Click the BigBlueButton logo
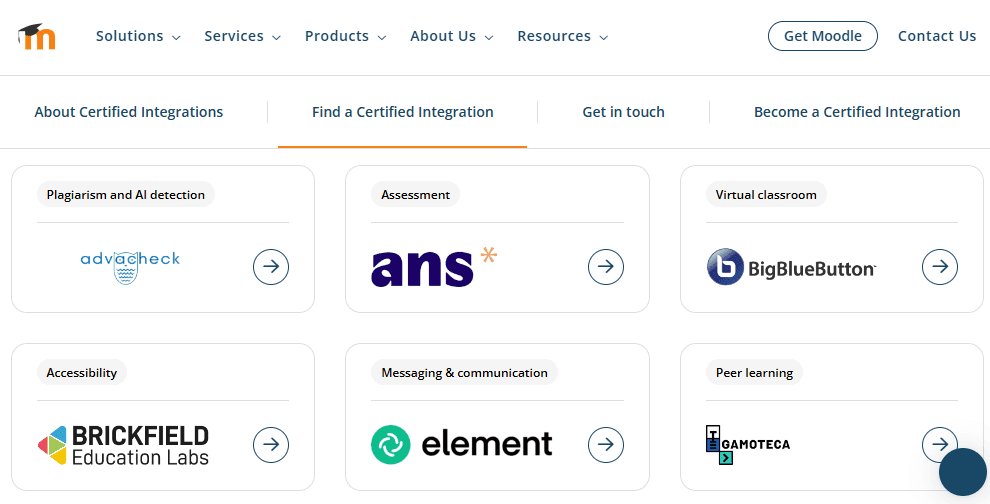The width and height of the screenshot is (990, 504). click(x=791, y=267)
